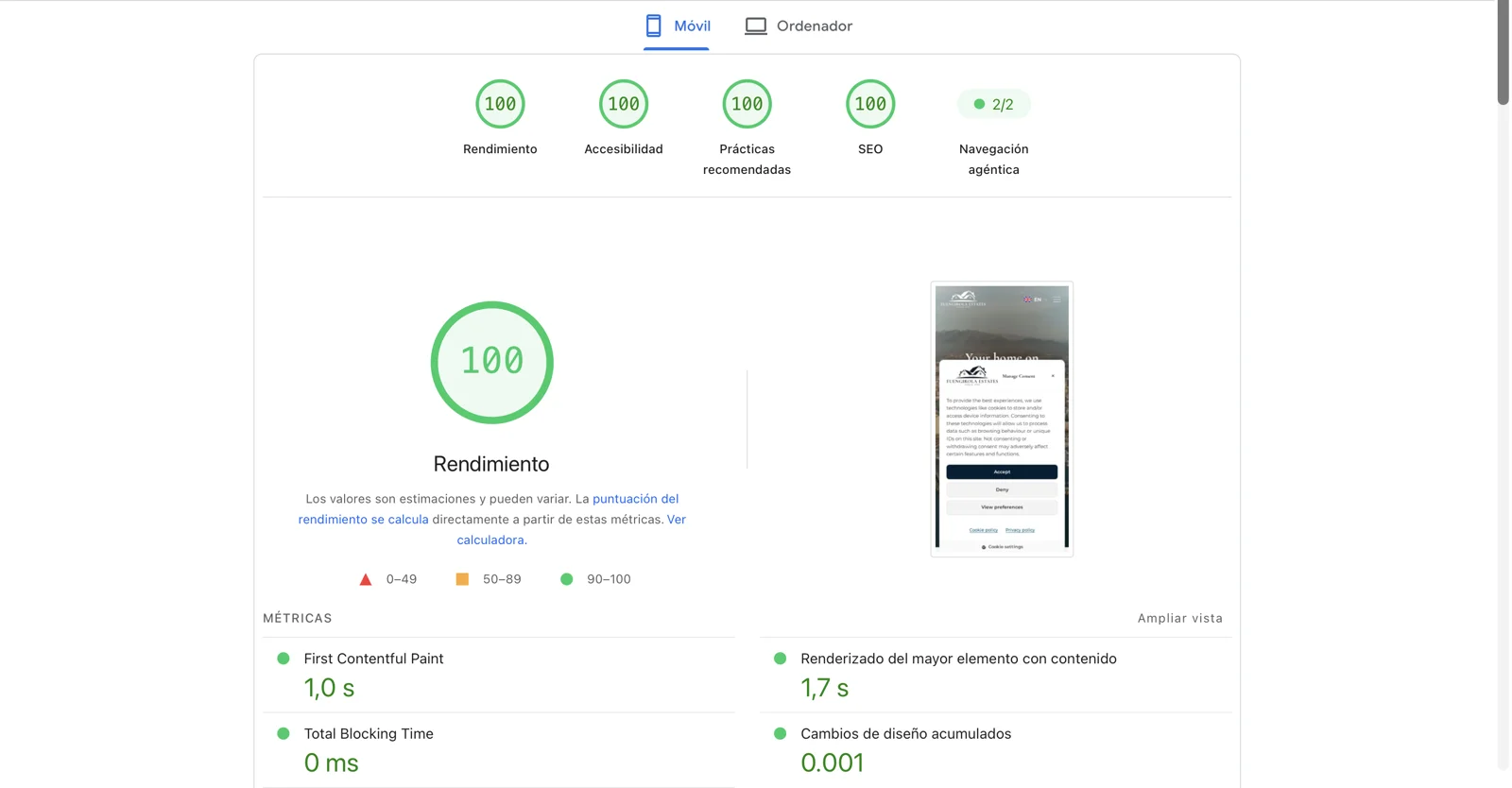Click the page's vertical scrollbar thumb
This screenshot has width=1512, height=788.
1503,52
